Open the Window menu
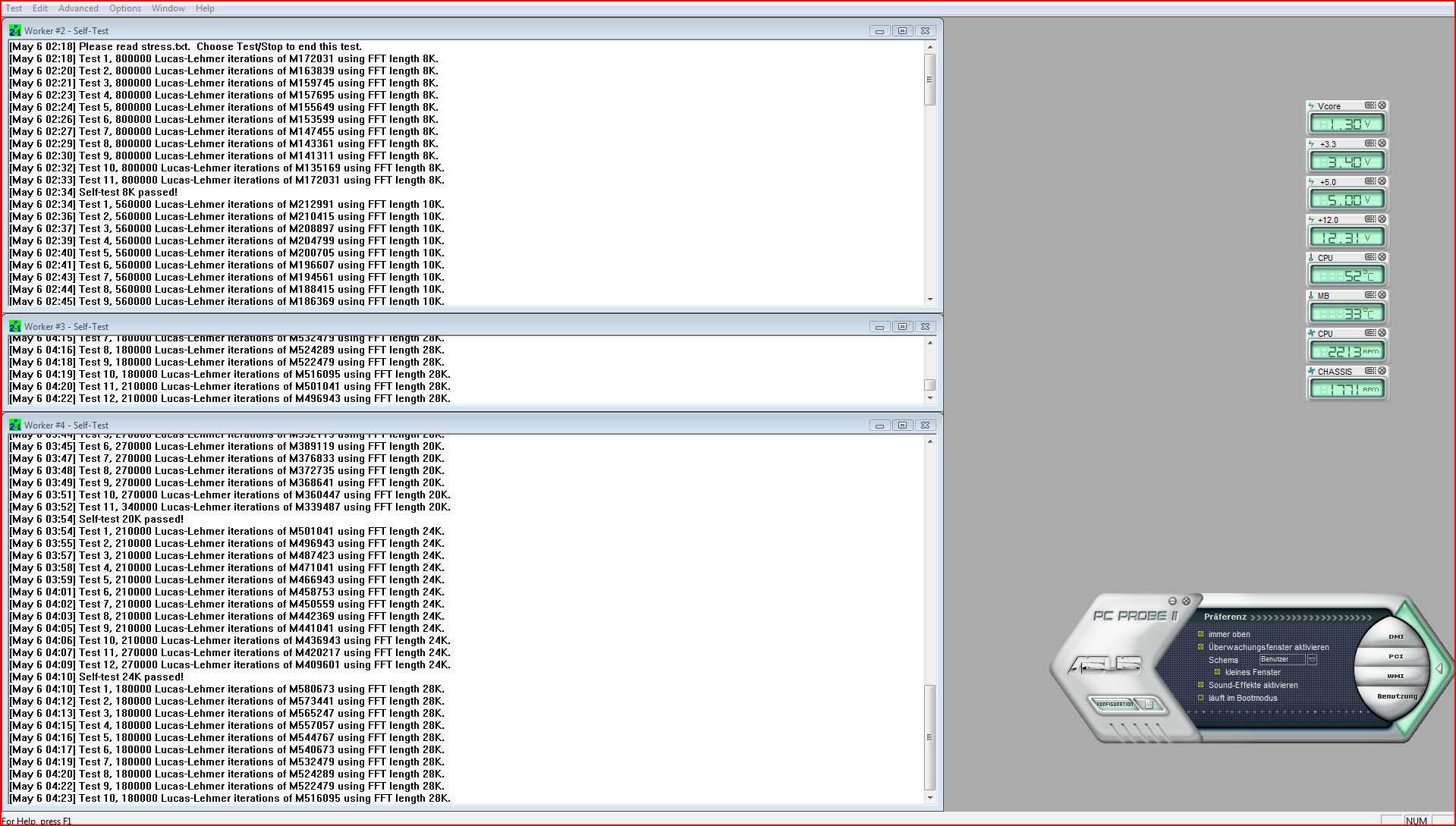 click(x=168, y=8)
